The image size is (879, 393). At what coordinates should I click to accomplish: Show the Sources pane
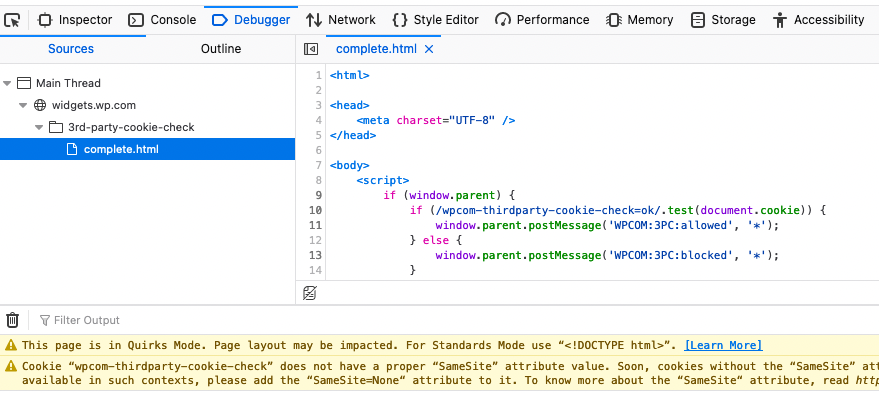coord(71,49)
